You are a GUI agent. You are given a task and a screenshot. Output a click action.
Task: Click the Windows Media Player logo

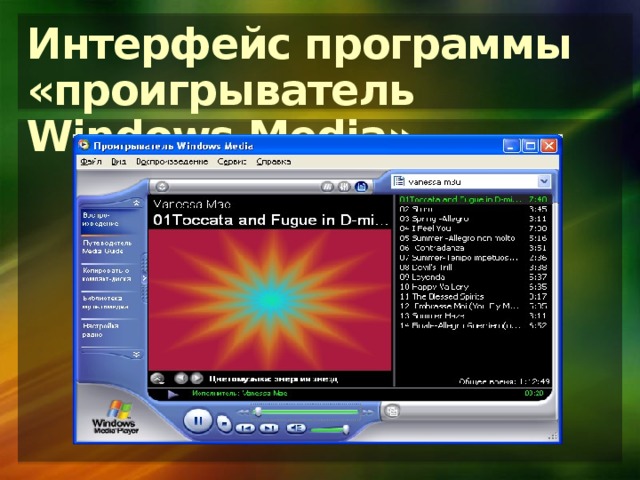(116, 418)
